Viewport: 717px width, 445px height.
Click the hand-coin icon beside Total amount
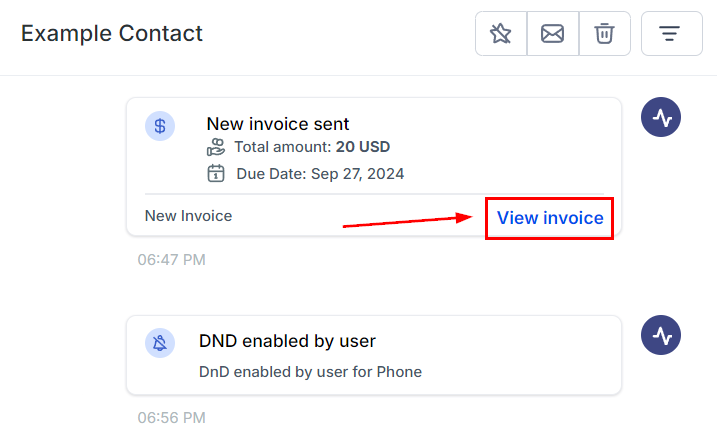pyautogui.click(x=216, y=148)
